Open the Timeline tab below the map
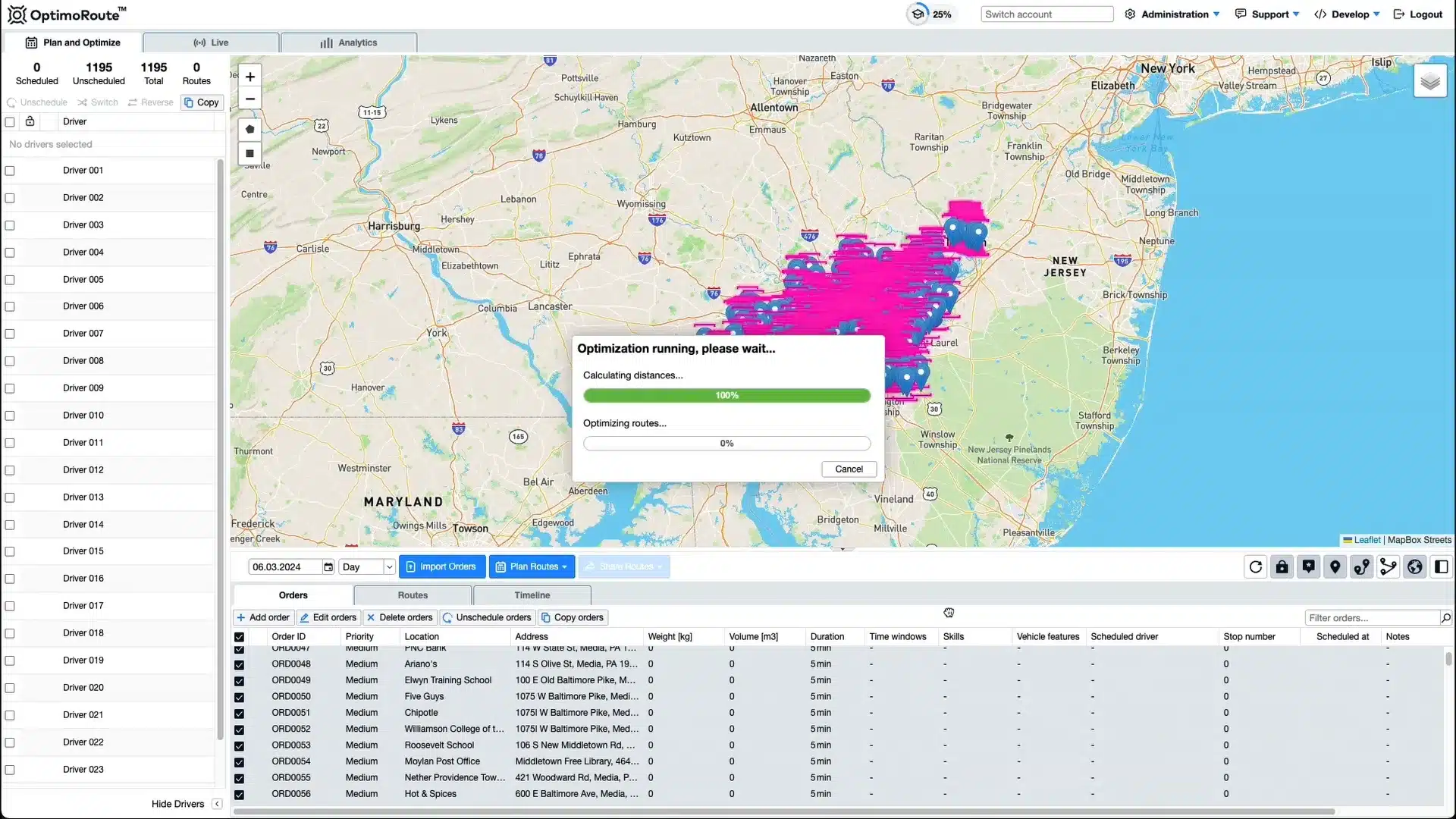Image resolution: width=1456 pixels, height=819 pixels. 532,595
